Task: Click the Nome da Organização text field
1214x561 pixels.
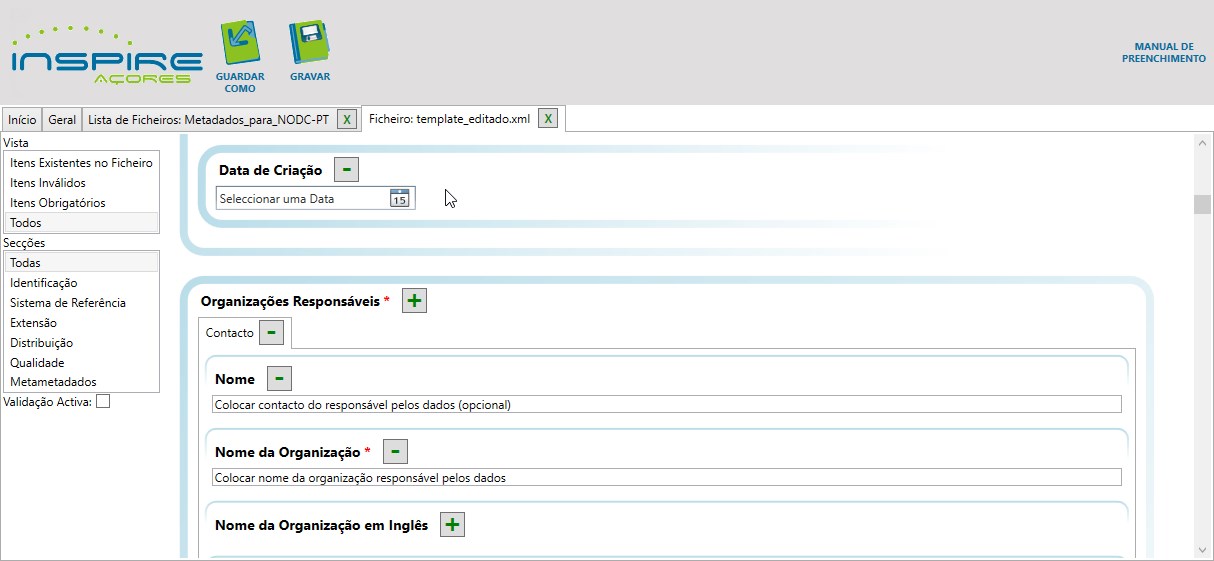Action: (666, 478)
